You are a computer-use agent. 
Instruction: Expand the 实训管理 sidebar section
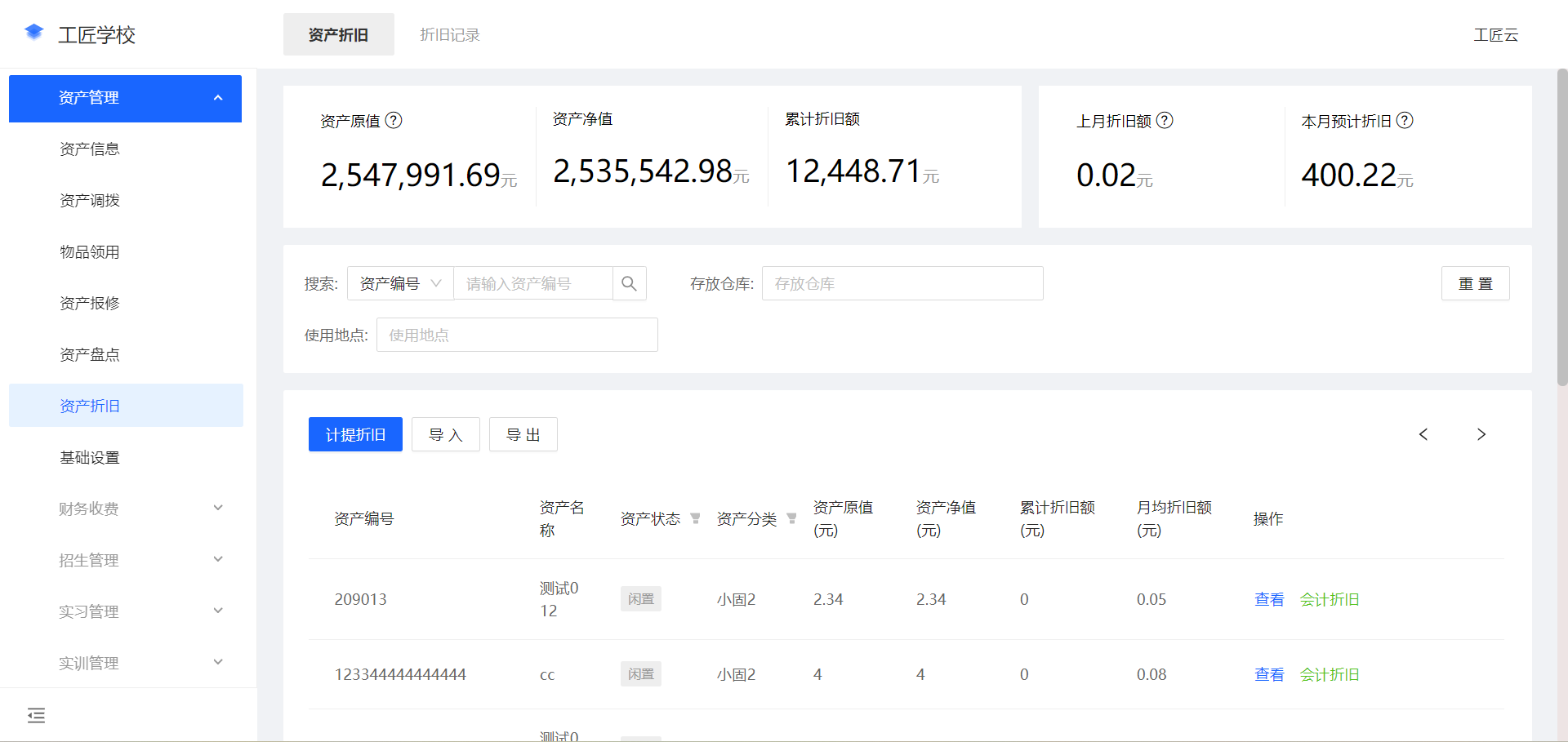pos(126,662)
